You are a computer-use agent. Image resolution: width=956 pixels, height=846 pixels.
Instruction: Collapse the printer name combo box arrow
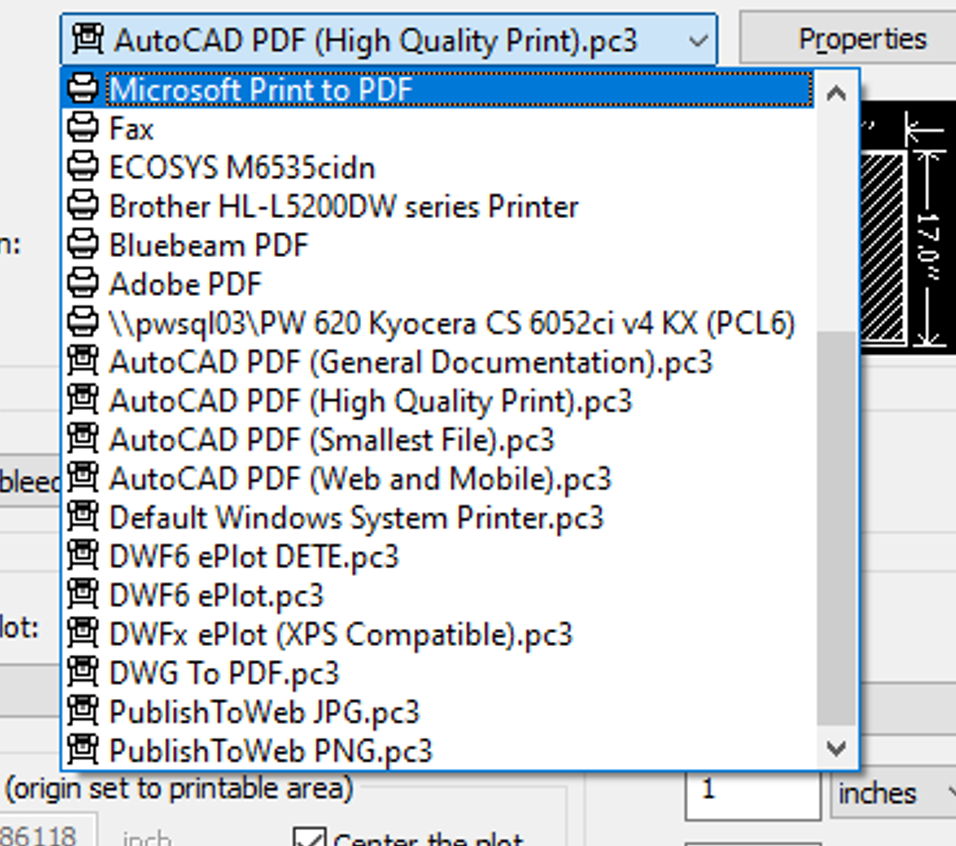point(697,41)
